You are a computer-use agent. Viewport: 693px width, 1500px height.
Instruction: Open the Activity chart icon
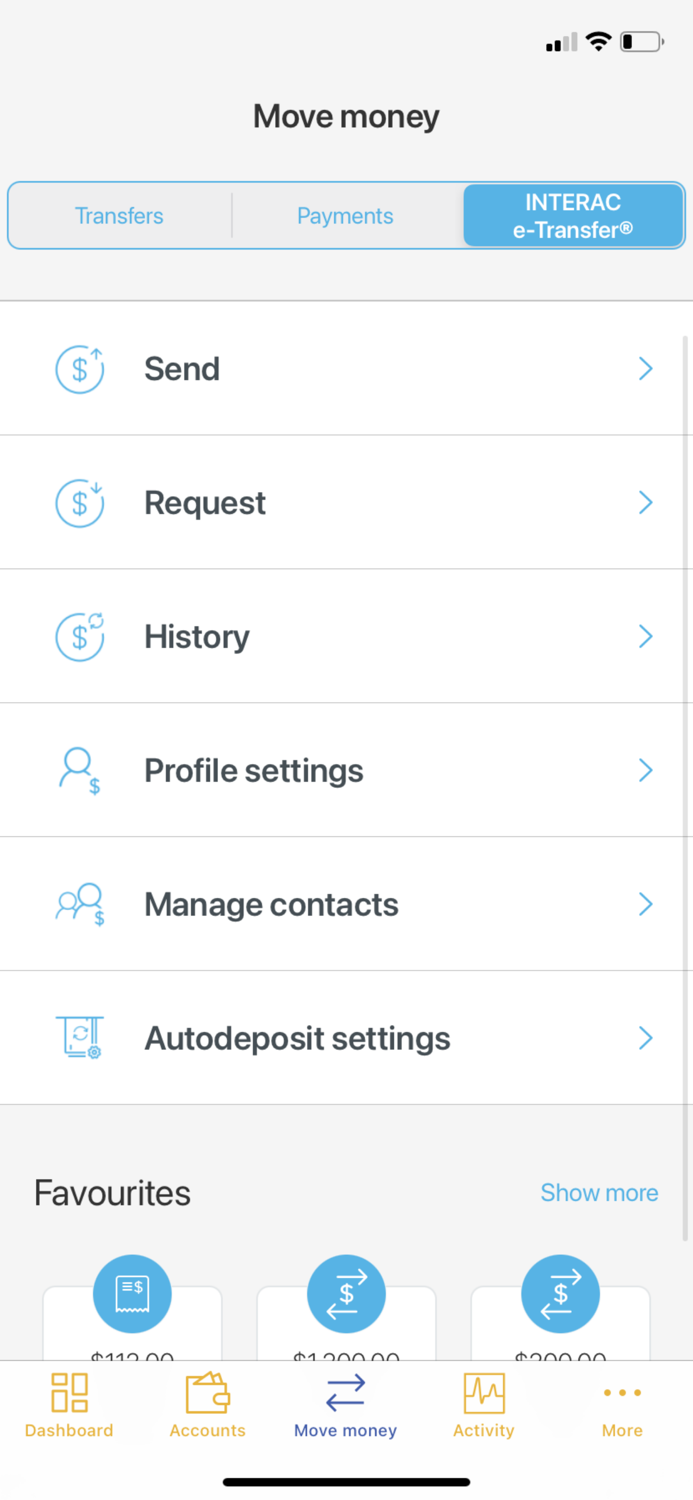(484, 1392)
